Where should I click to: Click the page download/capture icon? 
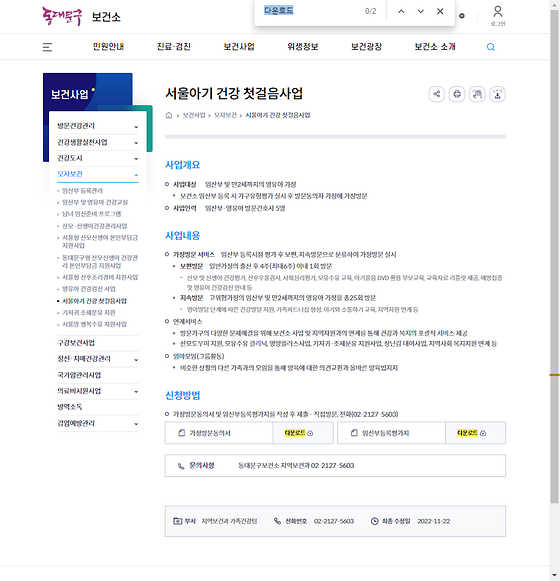pos(497,94)
